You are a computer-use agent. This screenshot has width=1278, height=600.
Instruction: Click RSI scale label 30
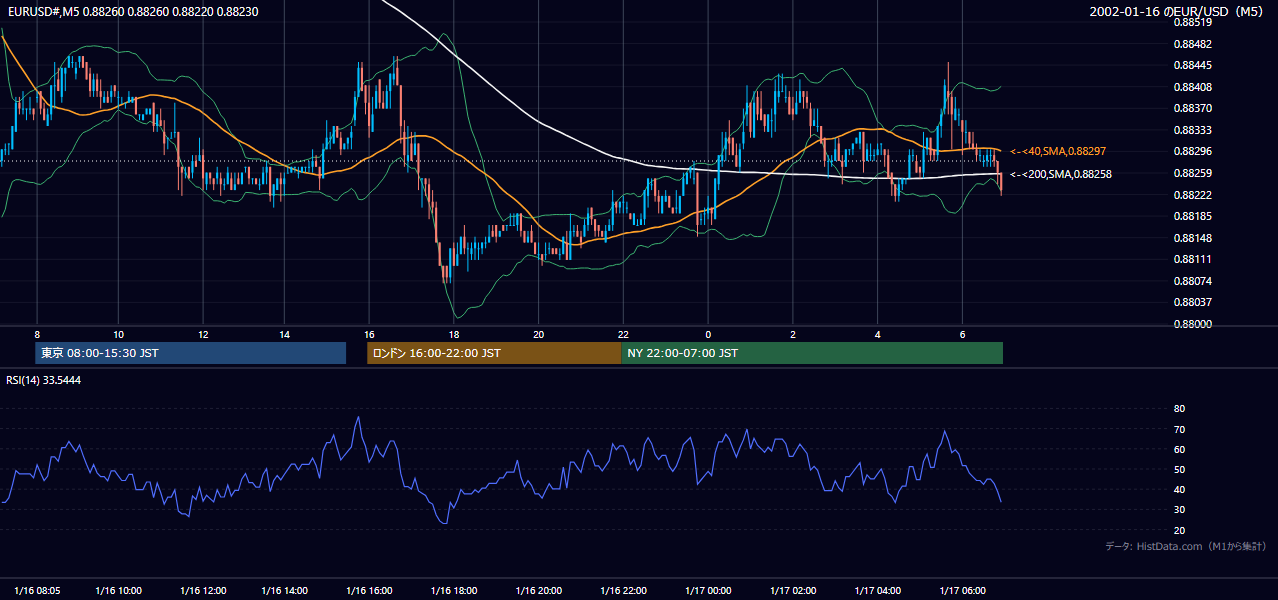click(x=1179, y=510)
